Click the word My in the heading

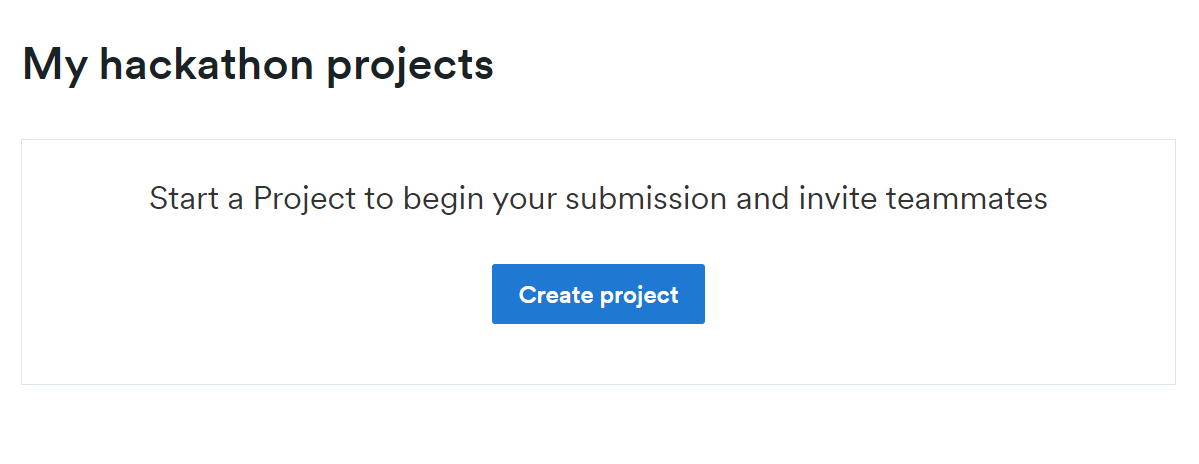(54, 66)
